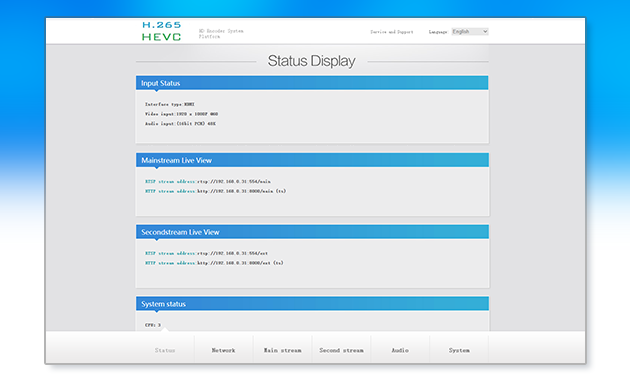630x380 pixels.
Task: Open the Main stream tab
Action: point(282,350)
